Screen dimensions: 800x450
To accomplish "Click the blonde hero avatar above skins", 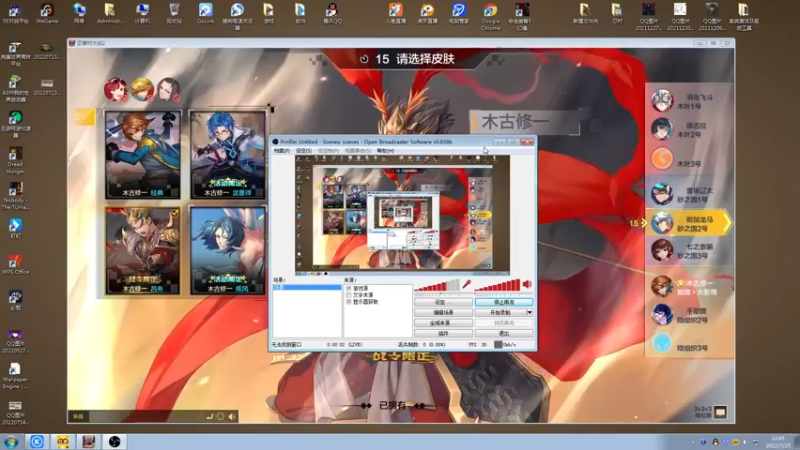I will tap(142, 89).
